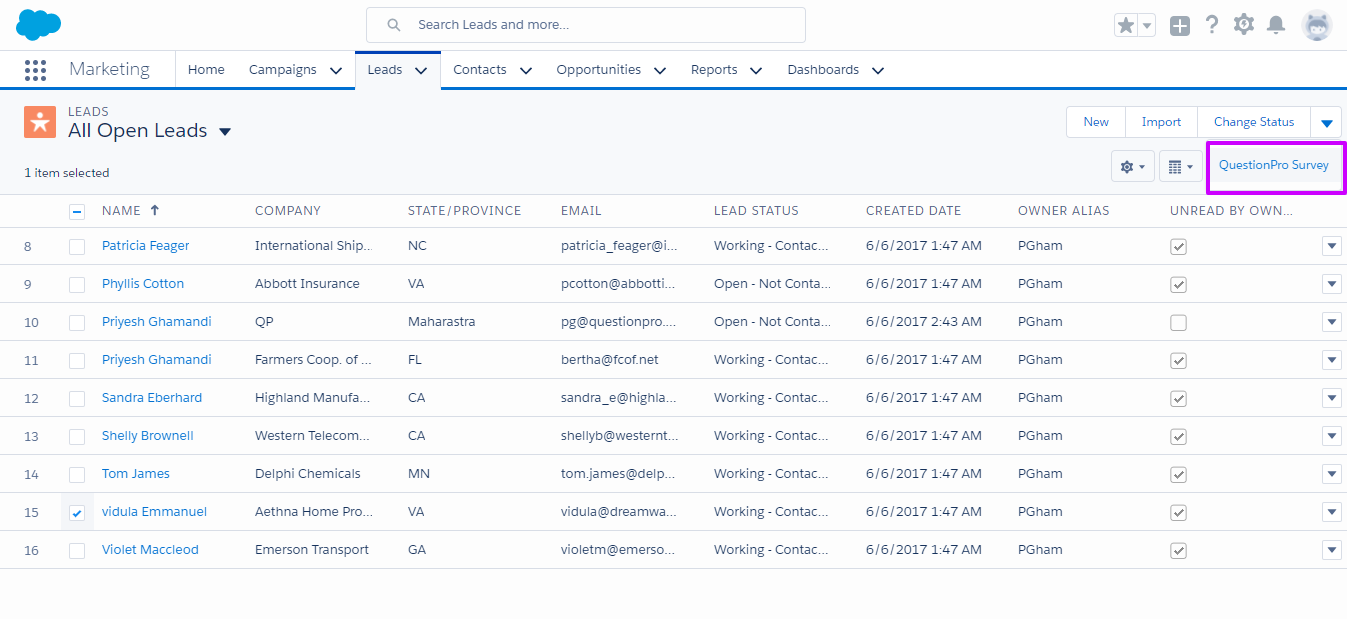Click the Salesforce cloud logo
This screenshot has height=619, width=1347.
point(39,24)
